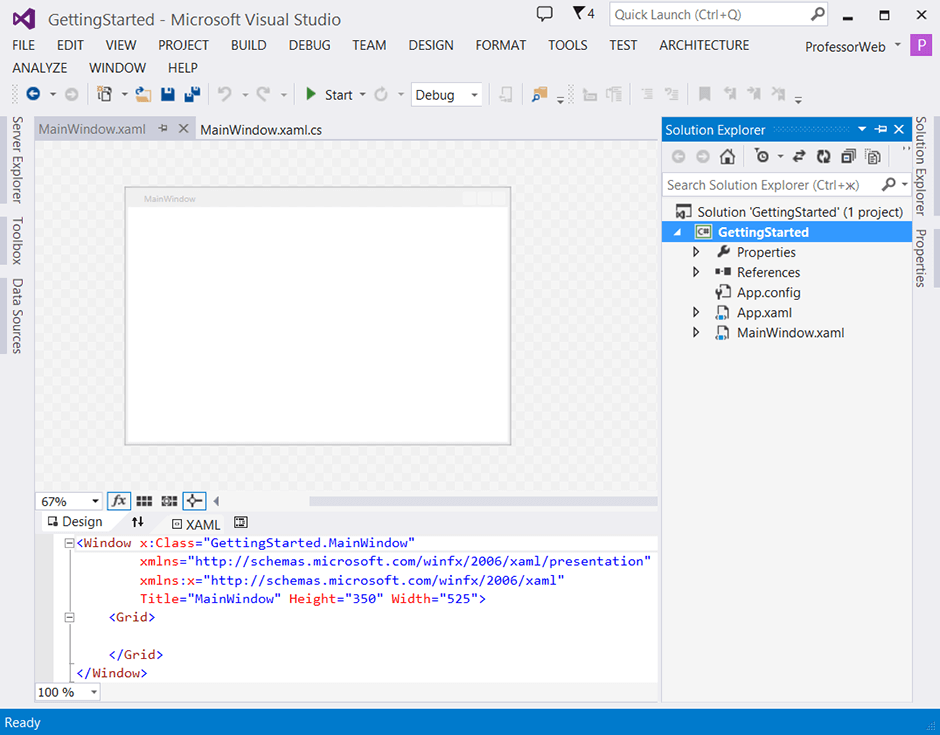940x735 pixels.
Task: Open the 67% designer zoom dropdown
Action: click(x=95, y=501)
